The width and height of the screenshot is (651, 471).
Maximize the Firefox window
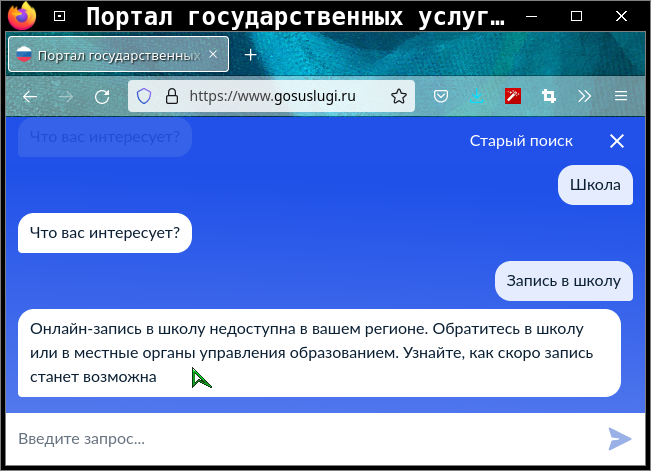576,16
